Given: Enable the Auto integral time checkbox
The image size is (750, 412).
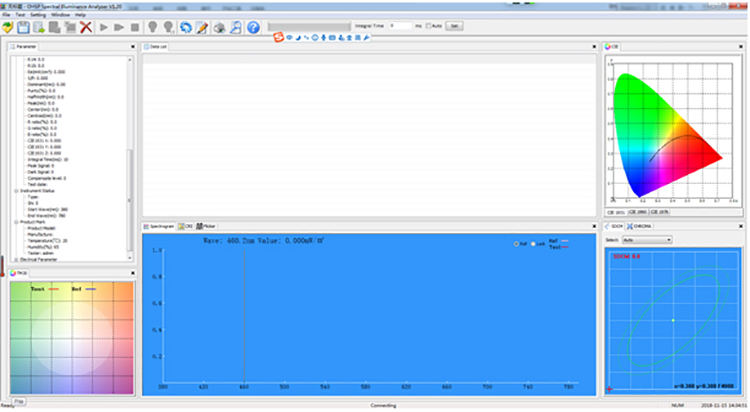Looking at the screenshot, I should (x=429, y=25).
